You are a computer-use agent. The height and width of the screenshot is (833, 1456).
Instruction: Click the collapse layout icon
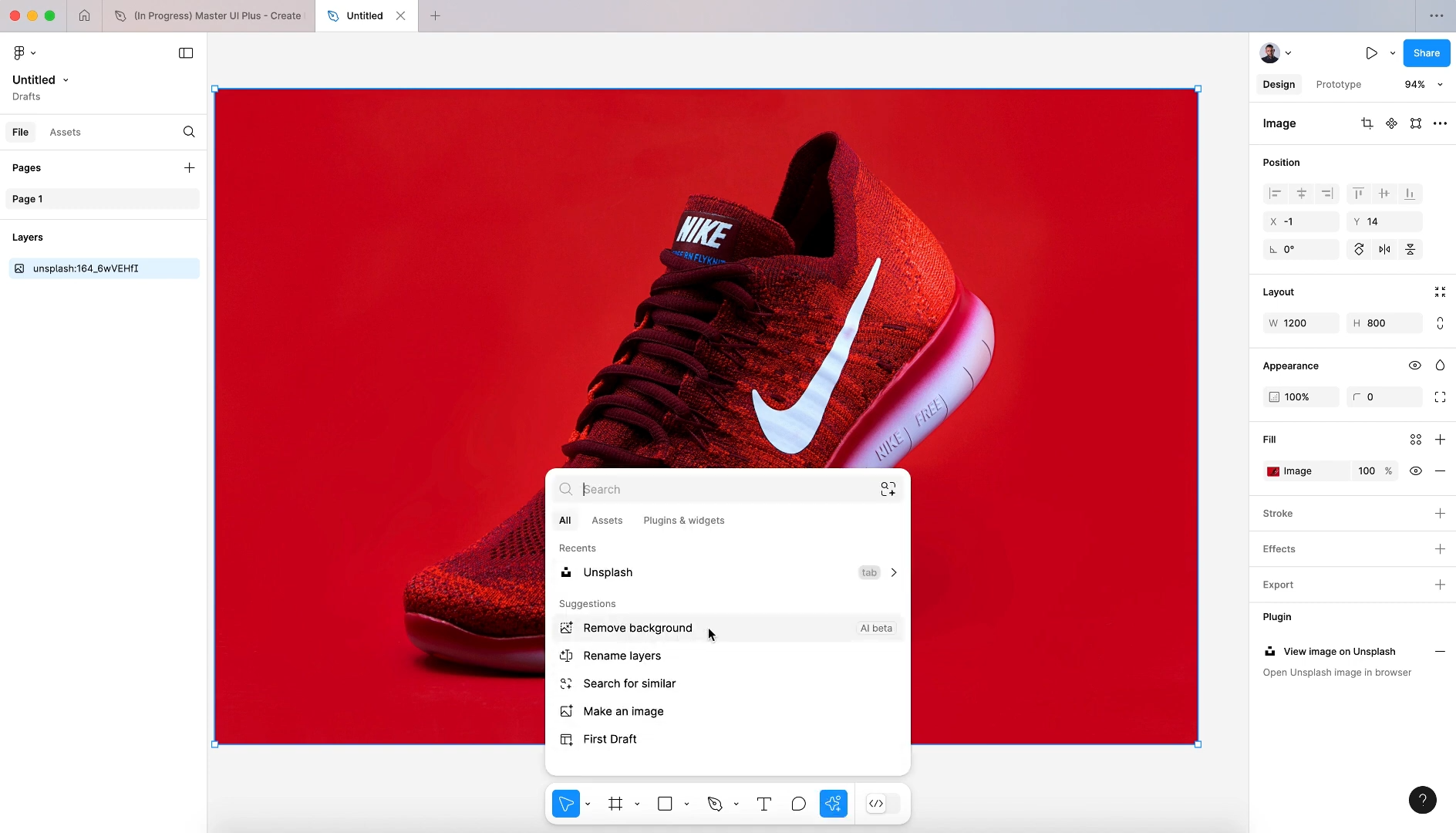point(1440,292)
